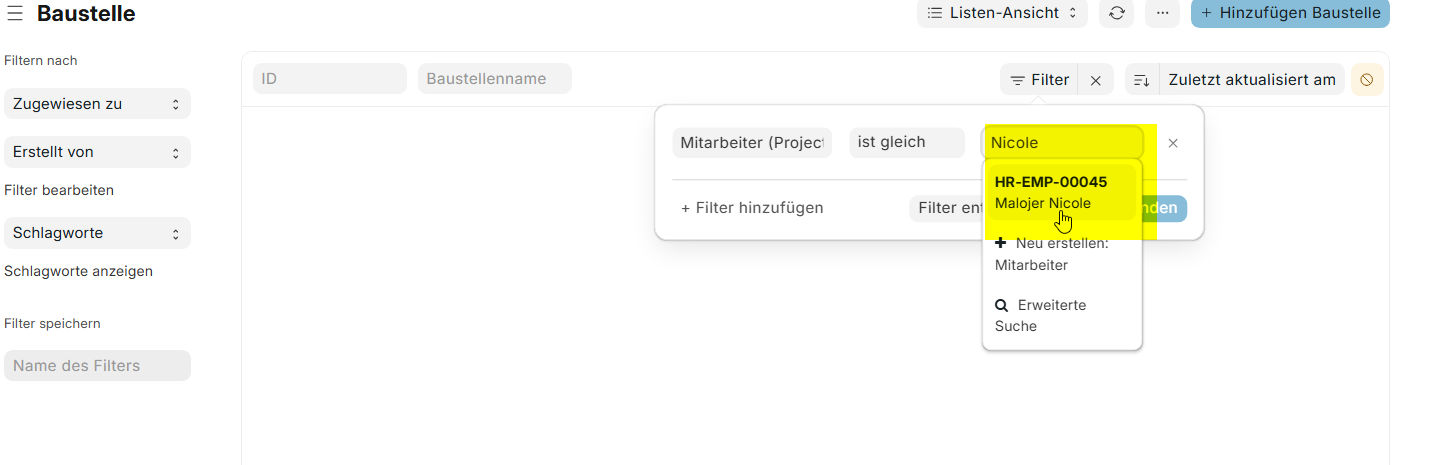Click Schlagworte anzeigen link
1441x465 pixels.
[78, 271]
